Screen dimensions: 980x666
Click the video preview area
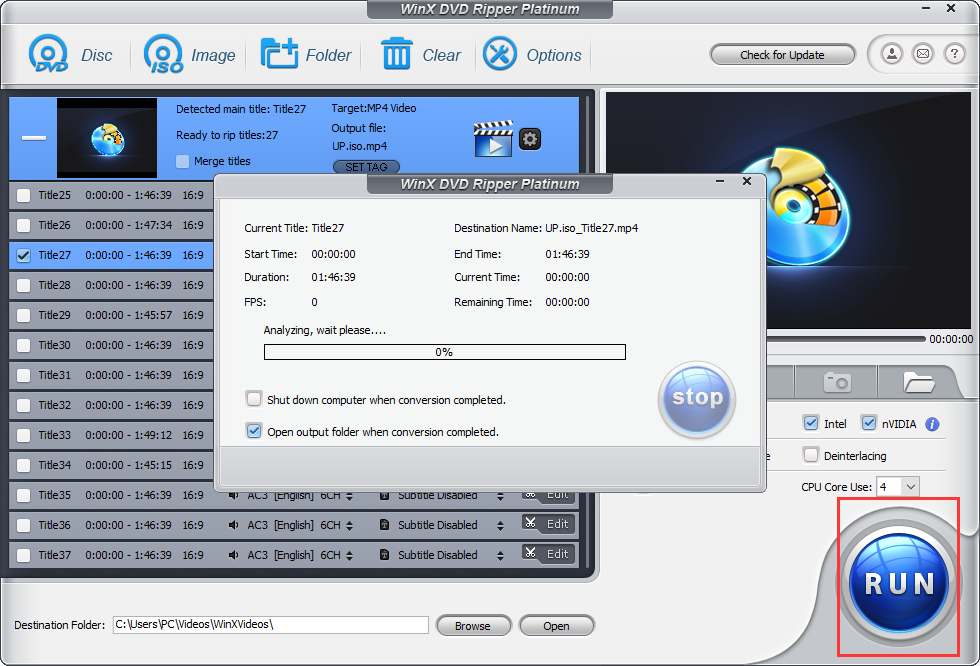coord(788,210)
